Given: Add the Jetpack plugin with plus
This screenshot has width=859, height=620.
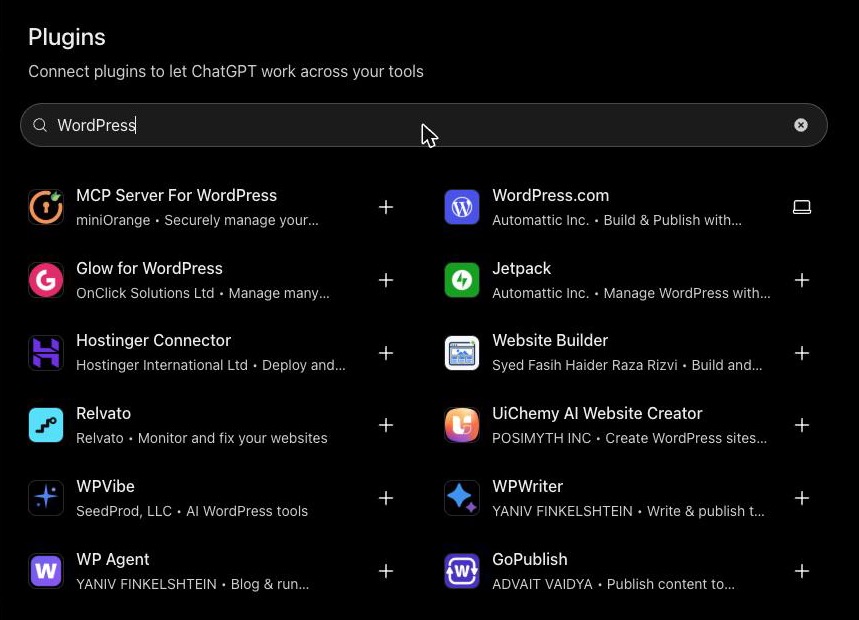Looking at the screenshot, I should click(801, 280).
